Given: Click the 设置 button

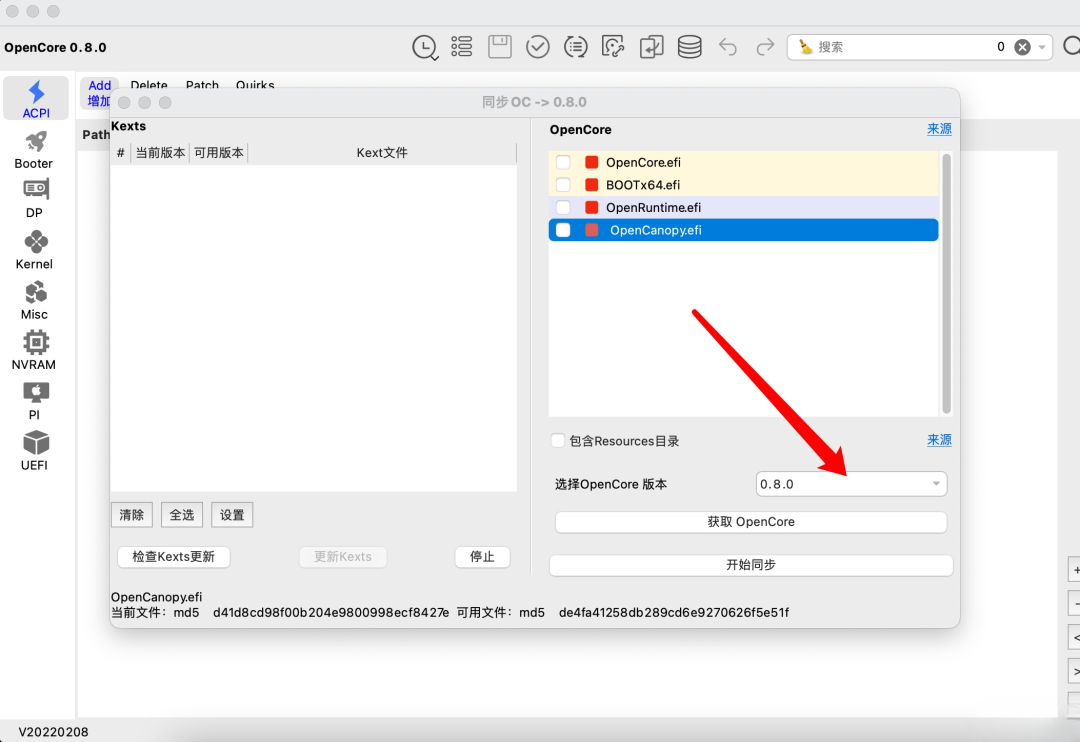Looking at the screenshot, I should pyautogui.click(x=232, y=515).
